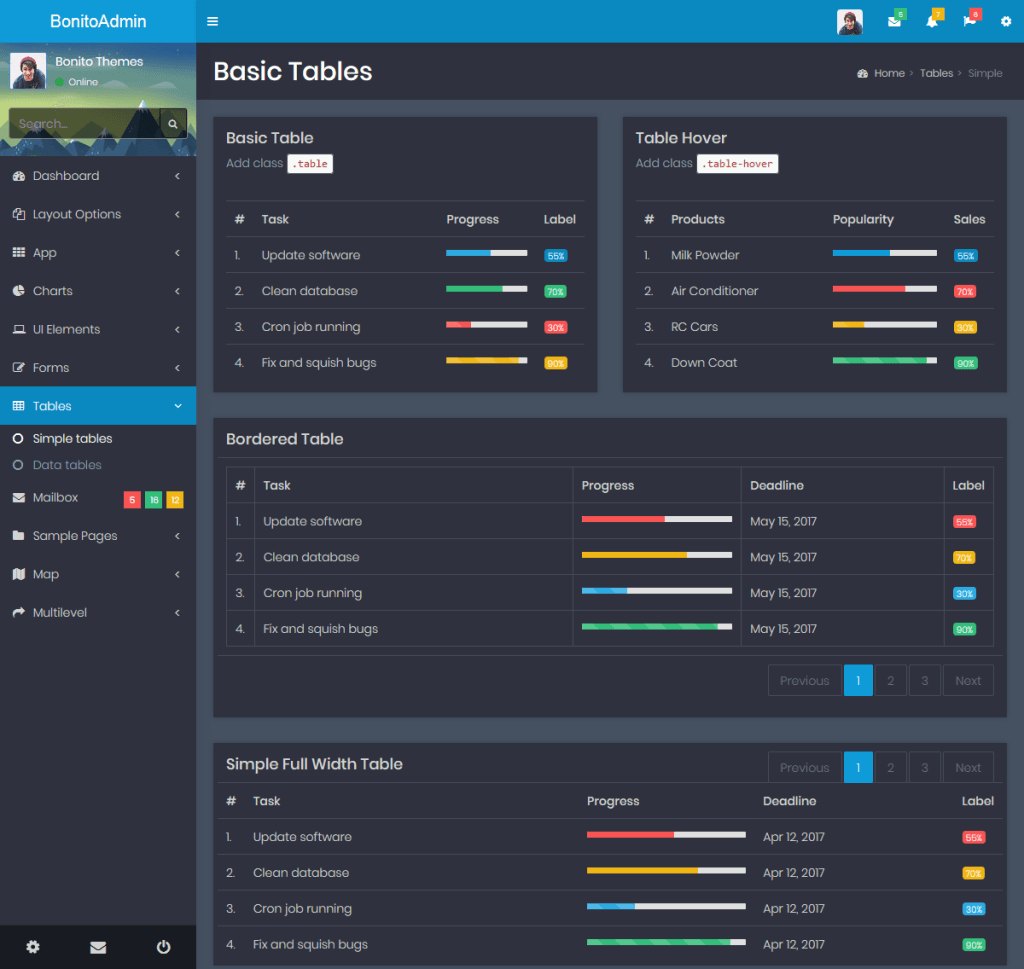Screen dimensions: 1024x969
Task: Click Clean database progress bar in Bordered Table
Action: click(x=656, y=555)
